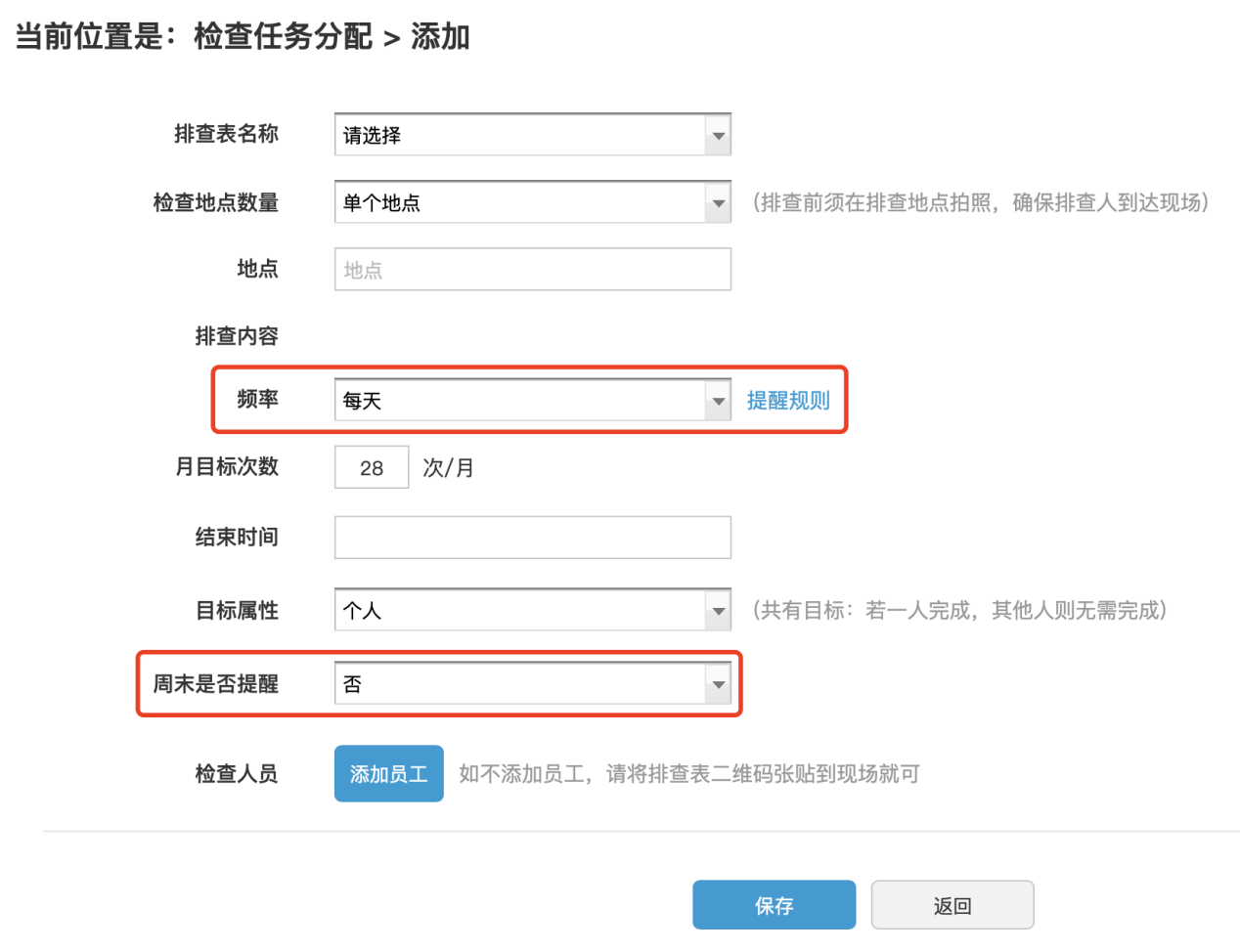Open the 单个地点 combo box

point(533,203)
